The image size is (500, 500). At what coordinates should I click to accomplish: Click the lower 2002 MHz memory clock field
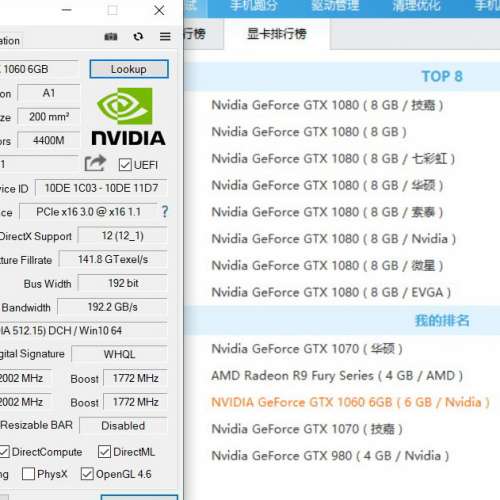[25, 402]
